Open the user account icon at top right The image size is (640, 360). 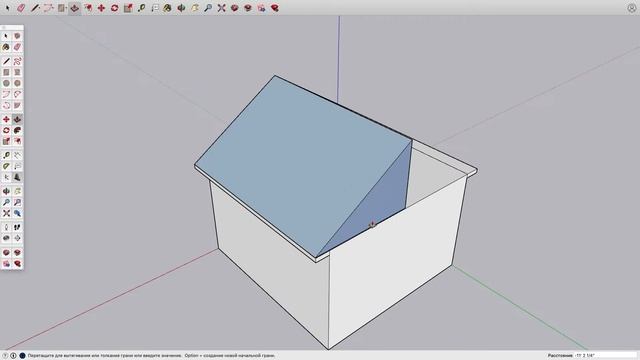[631, 8]
